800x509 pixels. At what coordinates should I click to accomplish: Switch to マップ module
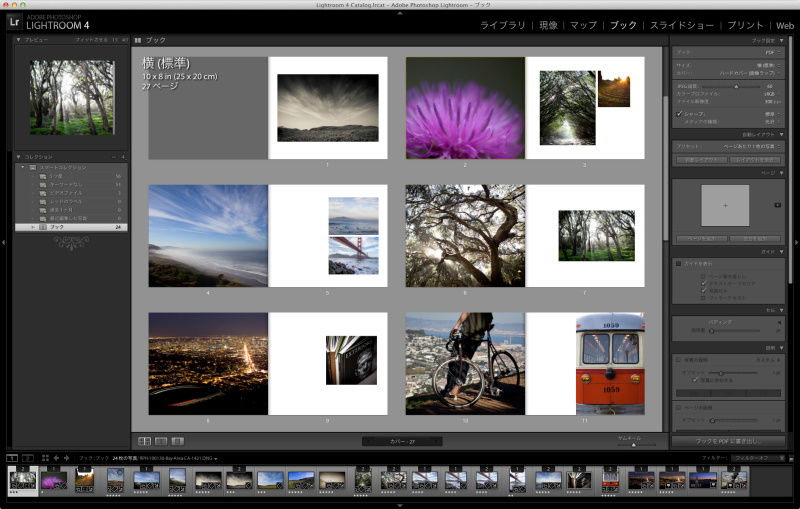(x=583, y=25)
